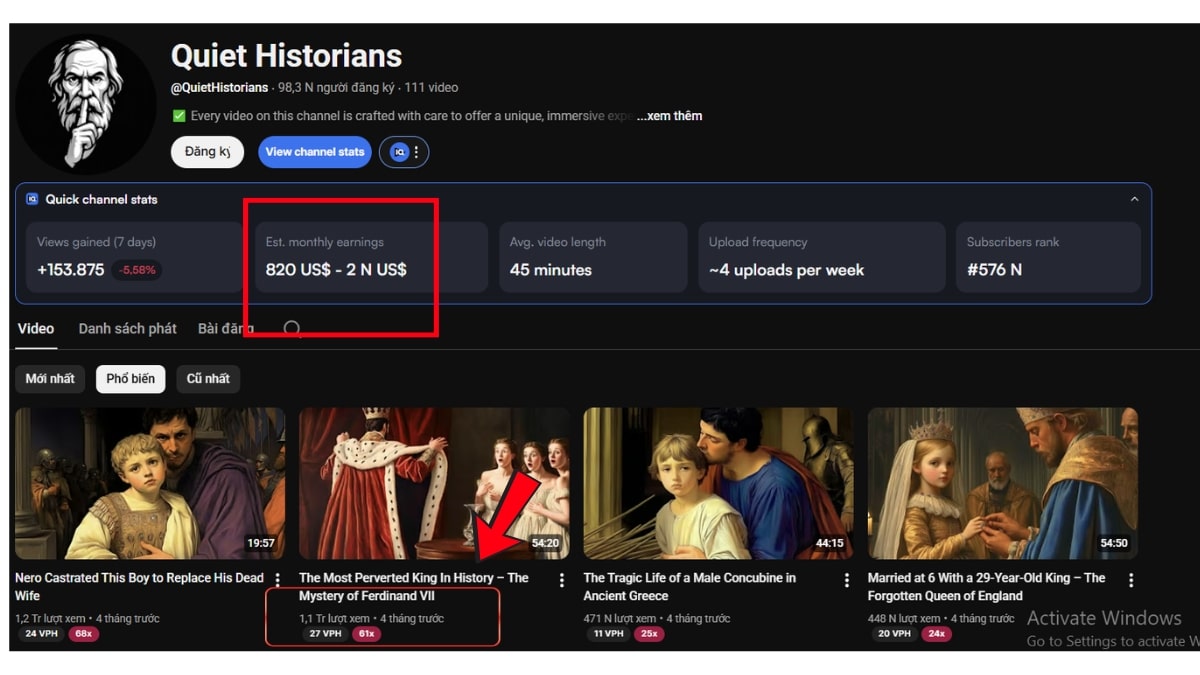Switch to the "Danh sách phát" tab

pyautogui.click(x=128, y=328)
